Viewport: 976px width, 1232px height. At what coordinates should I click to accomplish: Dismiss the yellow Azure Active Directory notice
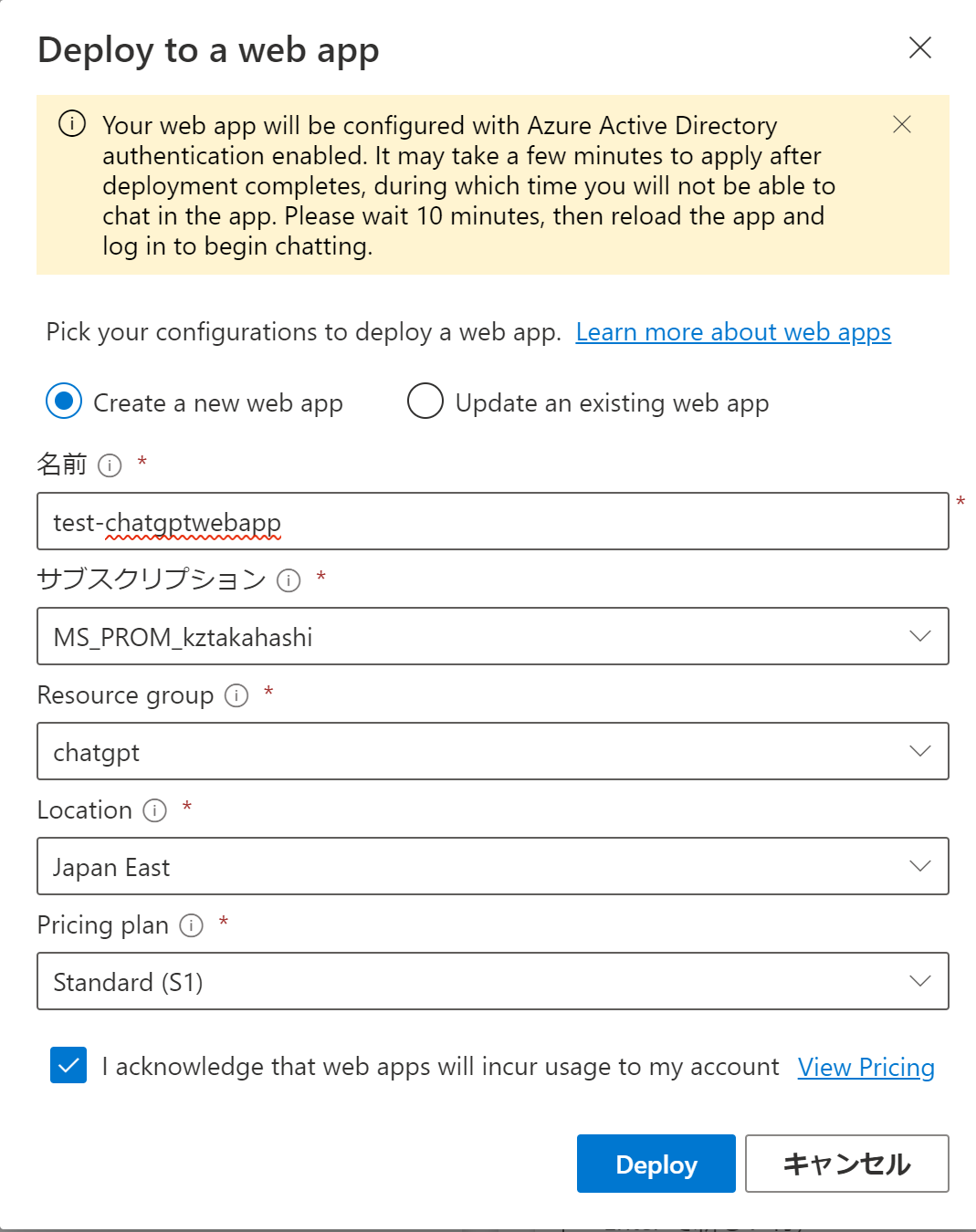tap(902, 125)
